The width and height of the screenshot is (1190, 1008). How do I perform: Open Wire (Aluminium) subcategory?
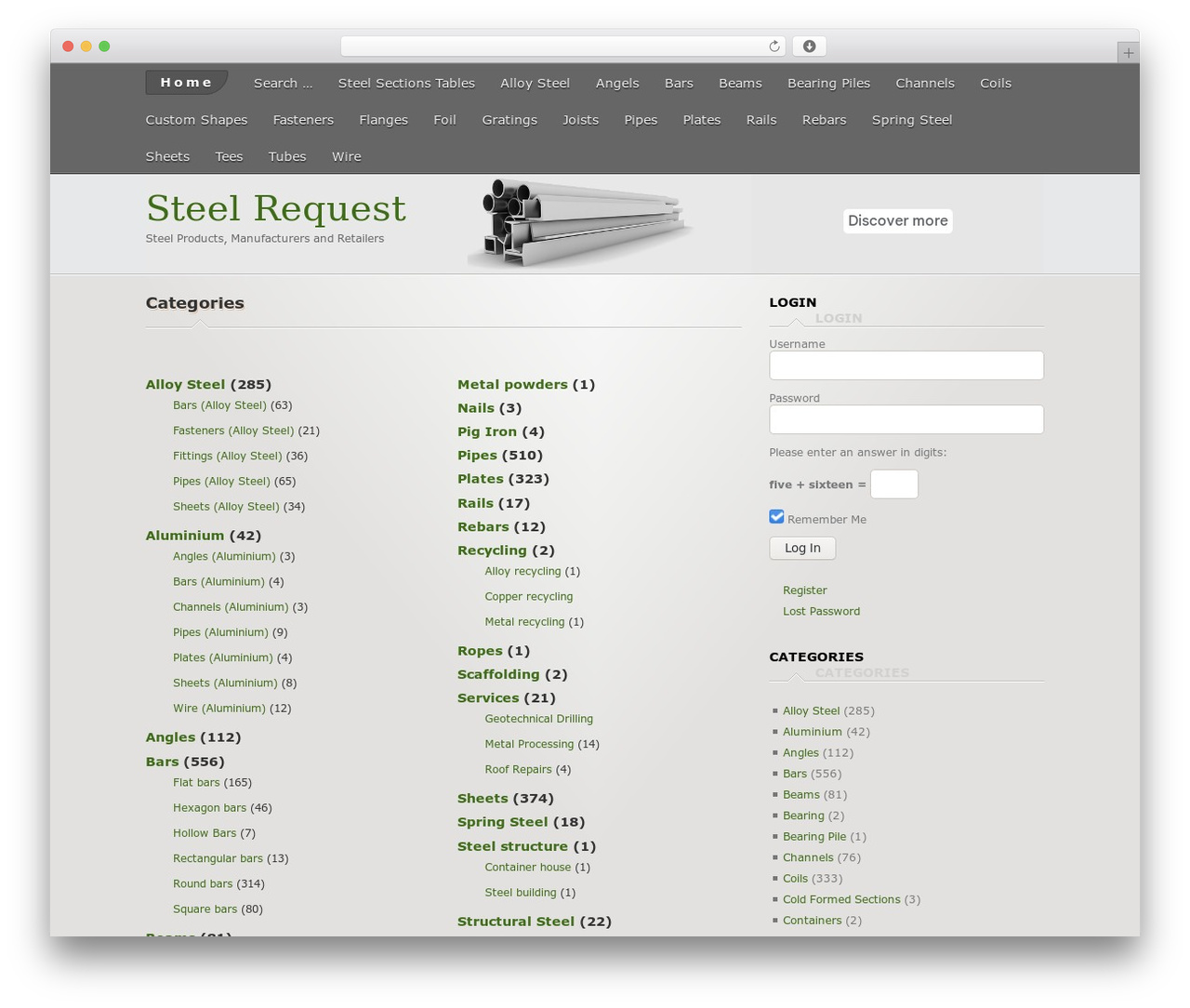click(219, 709)
